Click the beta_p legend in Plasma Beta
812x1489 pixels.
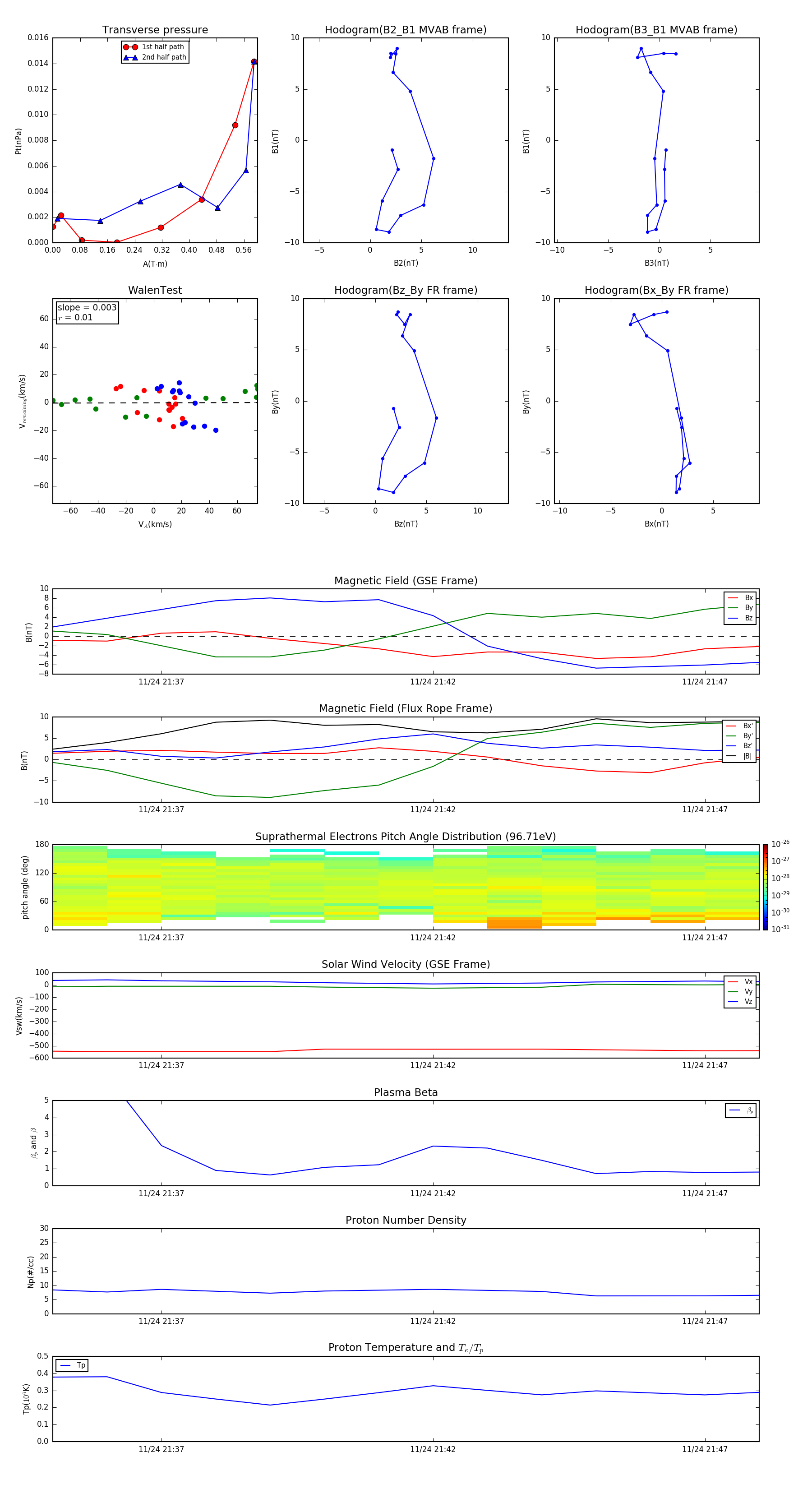point(740,1110)
